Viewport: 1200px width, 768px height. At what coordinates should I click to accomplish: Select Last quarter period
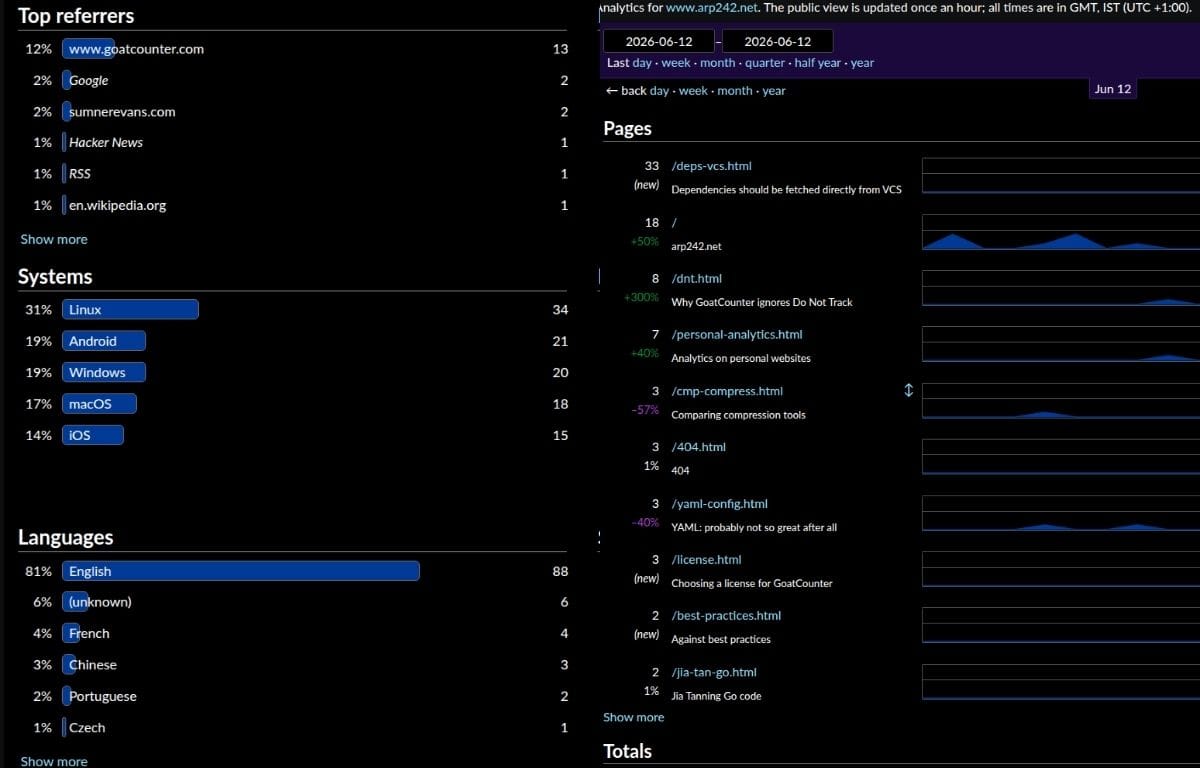[765, 62]
